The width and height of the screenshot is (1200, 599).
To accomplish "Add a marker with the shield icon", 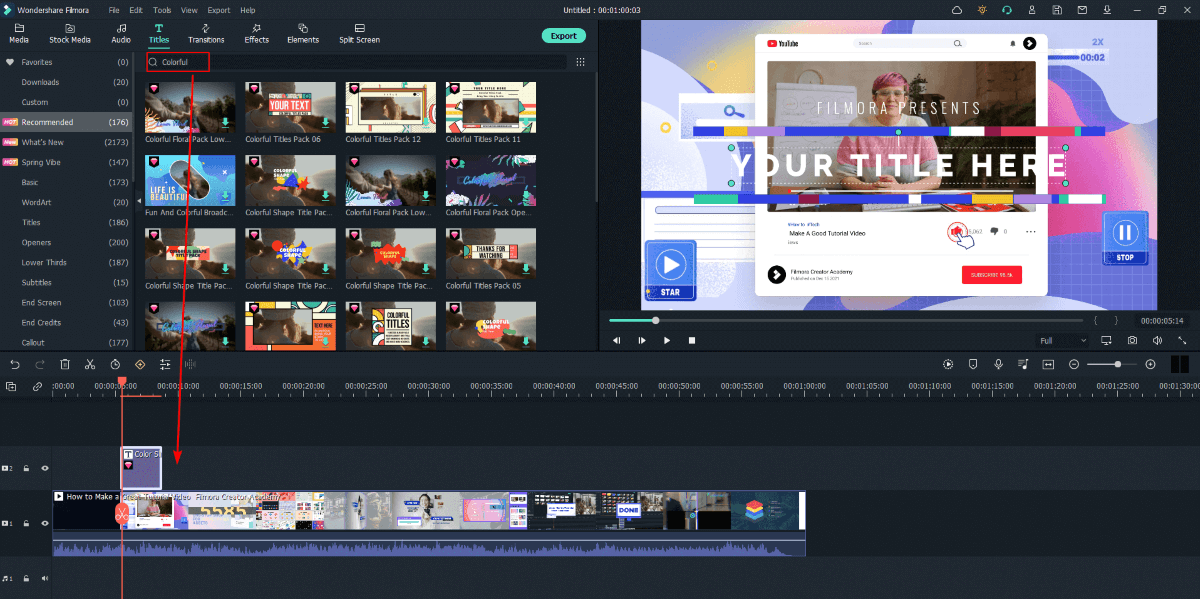I will point(973,365).
